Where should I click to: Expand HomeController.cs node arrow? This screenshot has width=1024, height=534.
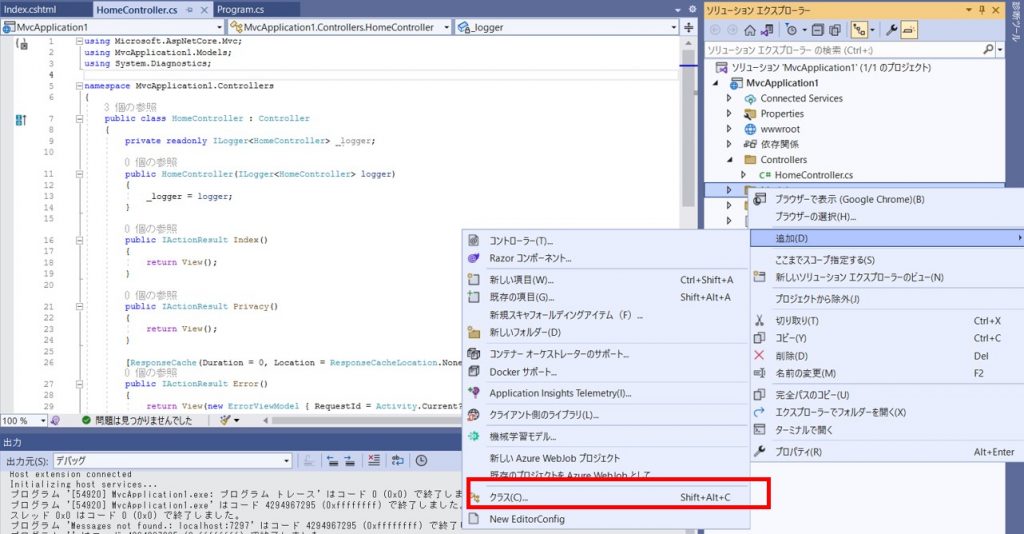tap(743, 175)
